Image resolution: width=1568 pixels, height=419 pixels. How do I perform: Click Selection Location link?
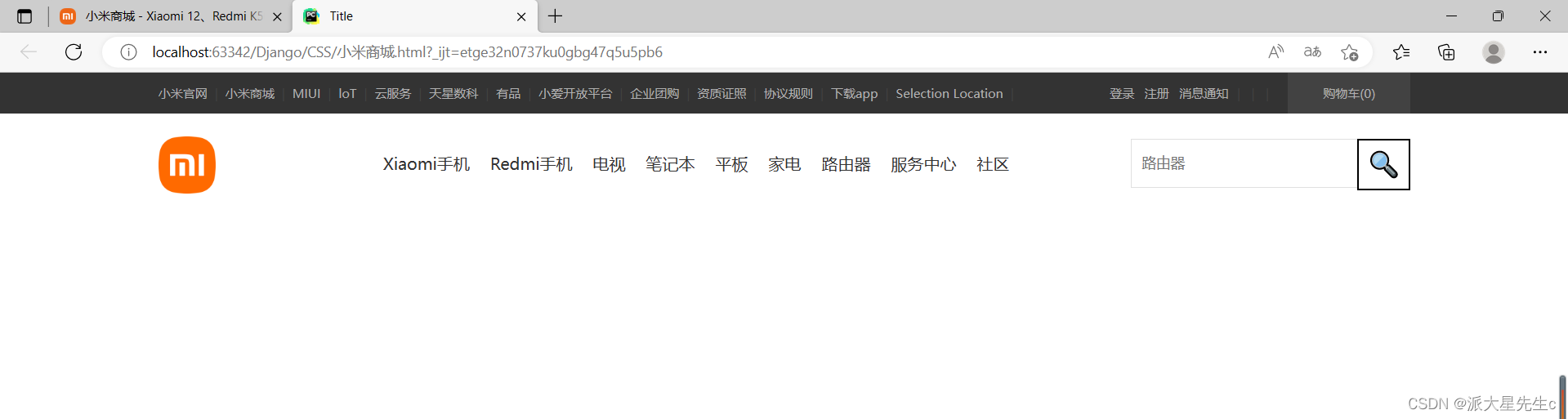coord(949,94)
